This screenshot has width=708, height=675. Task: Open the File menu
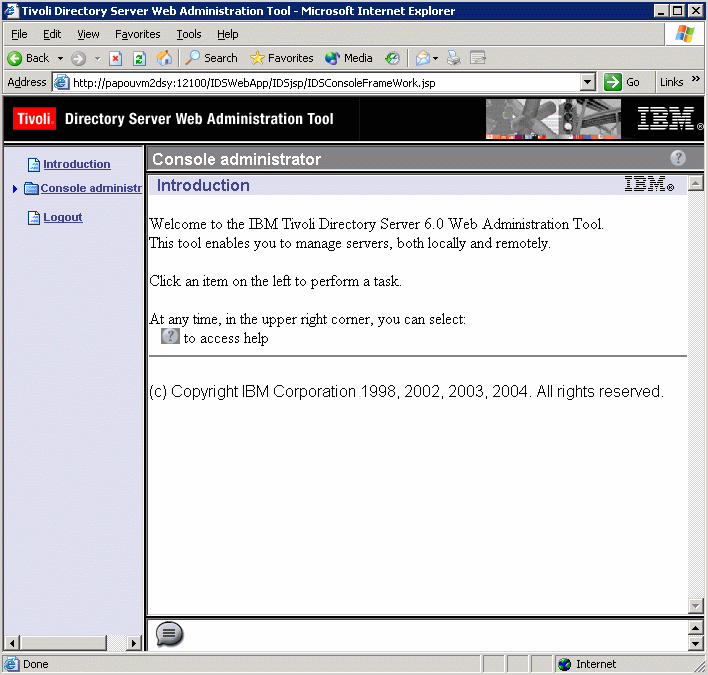pos(19,34)
